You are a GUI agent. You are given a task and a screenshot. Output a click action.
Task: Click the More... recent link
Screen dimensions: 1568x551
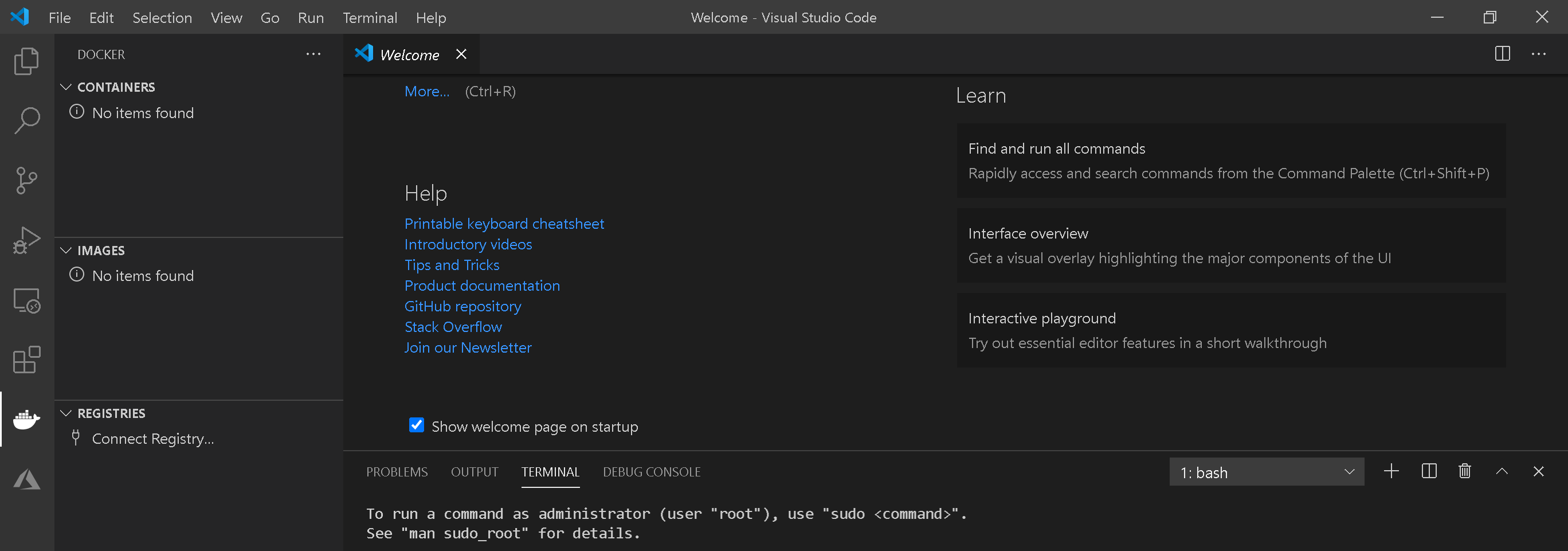point(427,91)
